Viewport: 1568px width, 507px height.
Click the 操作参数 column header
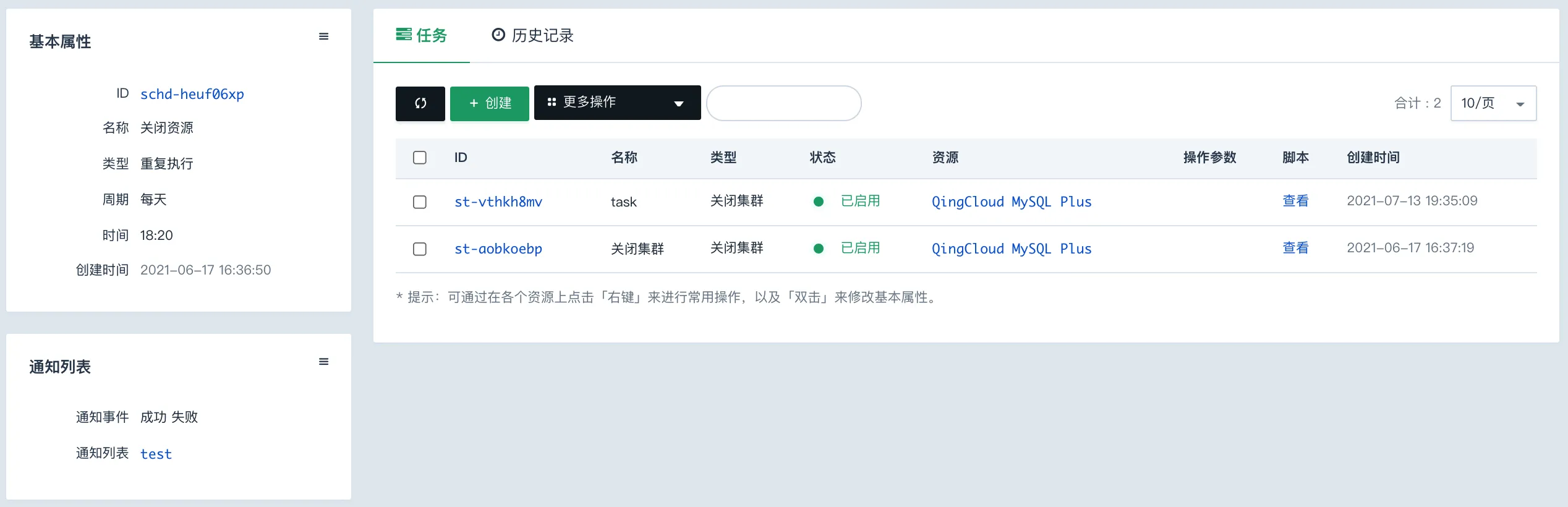1209,158
